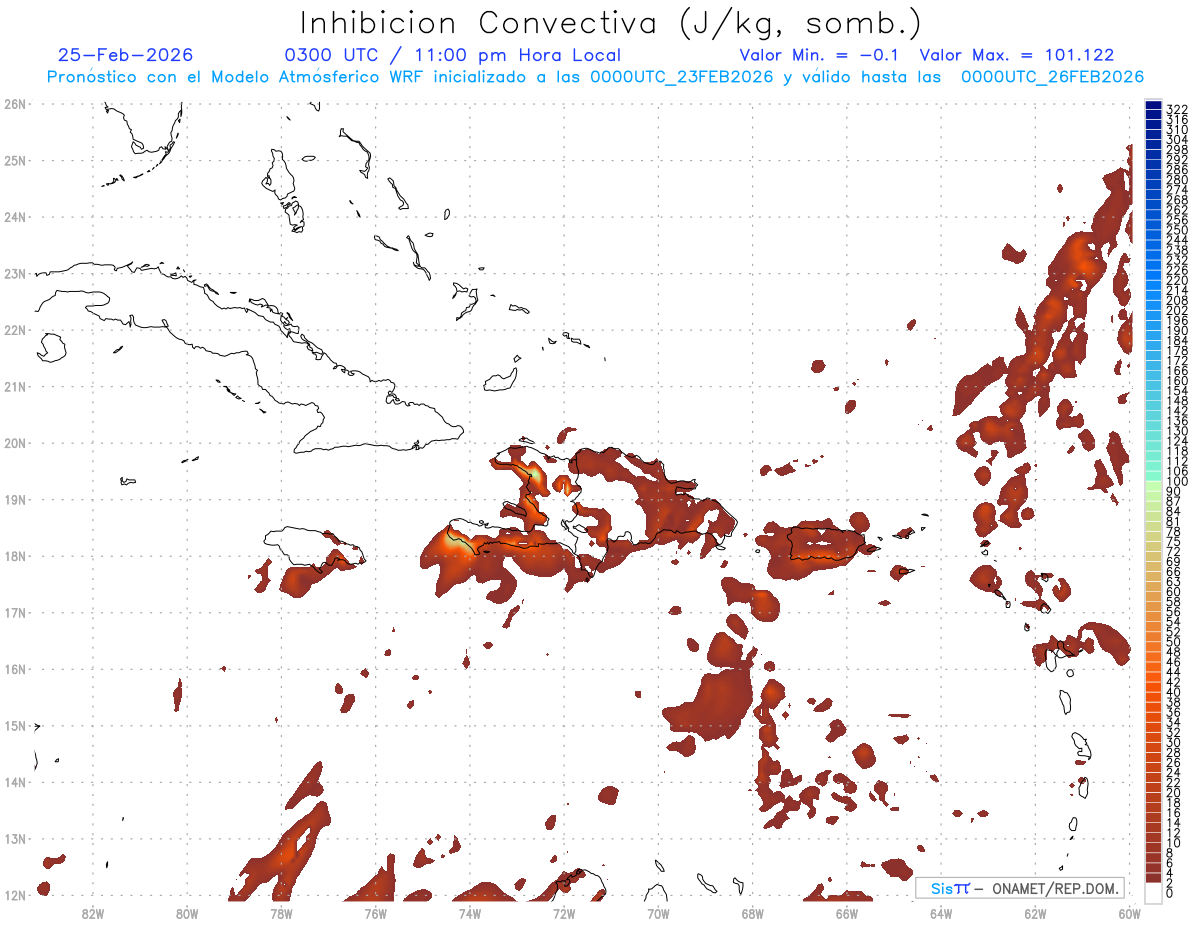Click 'Valor Max. = 101.122' text
Image resolution: width=1200 pixels, height=927 pixels.
pyautogui.click(x=1016, y=56)
